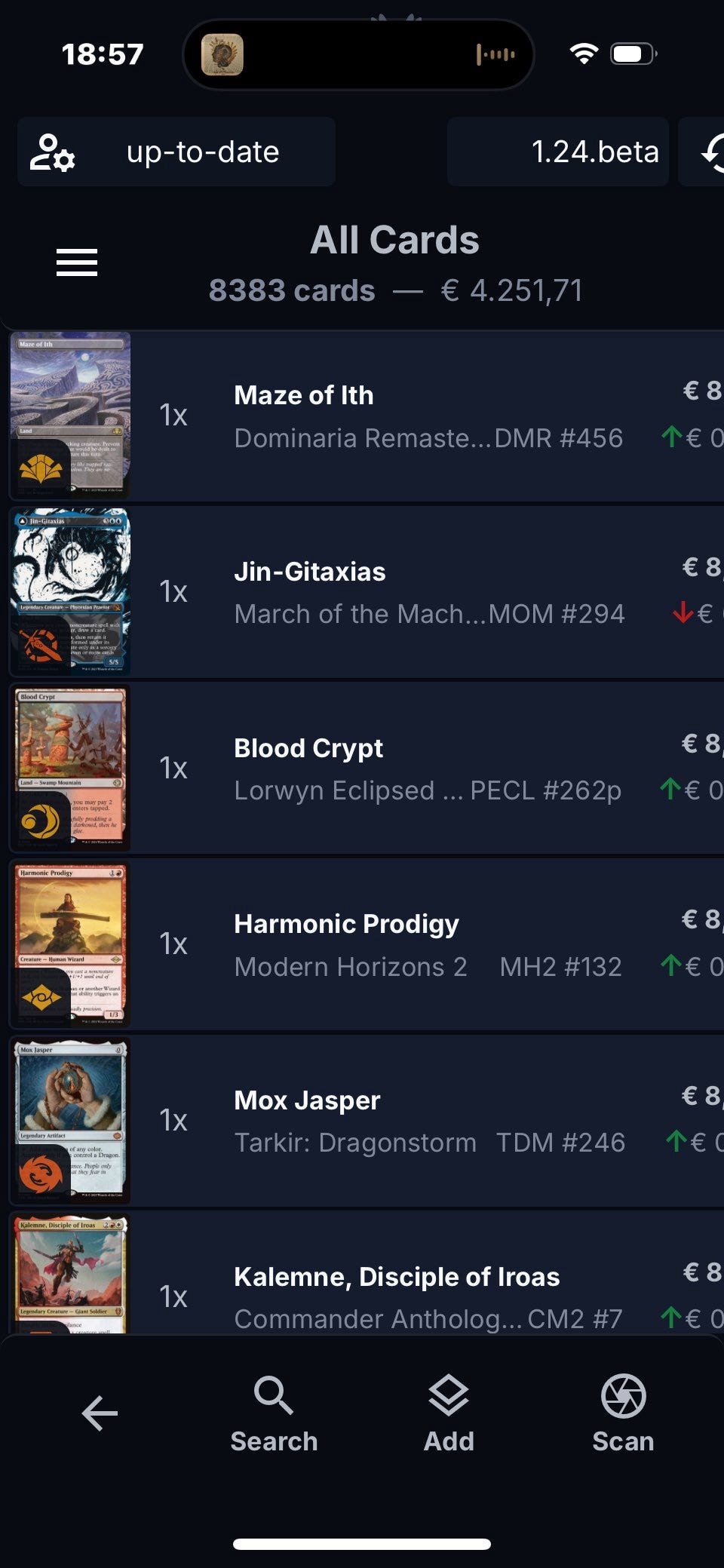Tap the Blood Crypt card title

(308, 748)
